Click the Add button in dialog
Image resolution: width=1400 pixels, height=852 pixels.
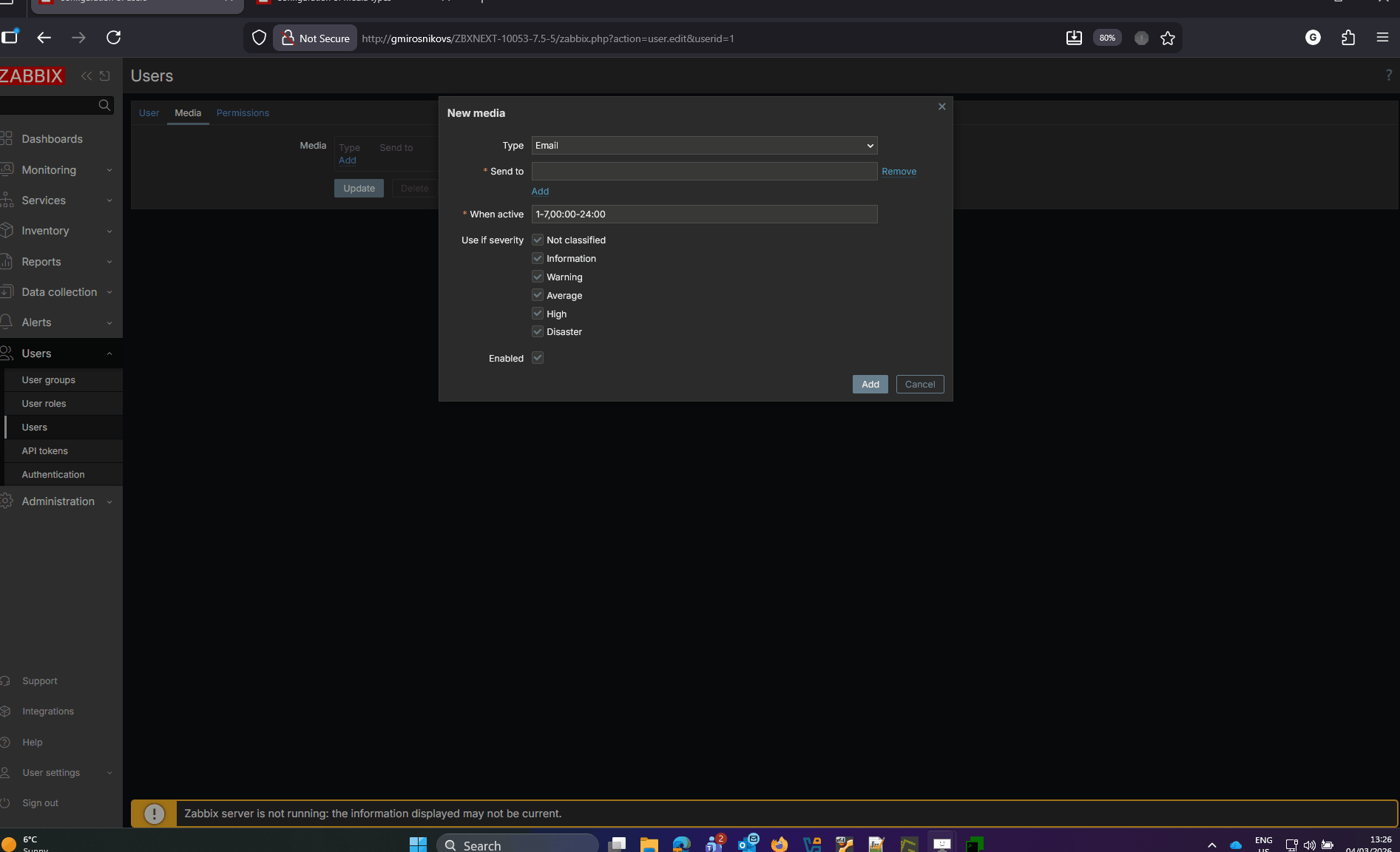[870, 385]
